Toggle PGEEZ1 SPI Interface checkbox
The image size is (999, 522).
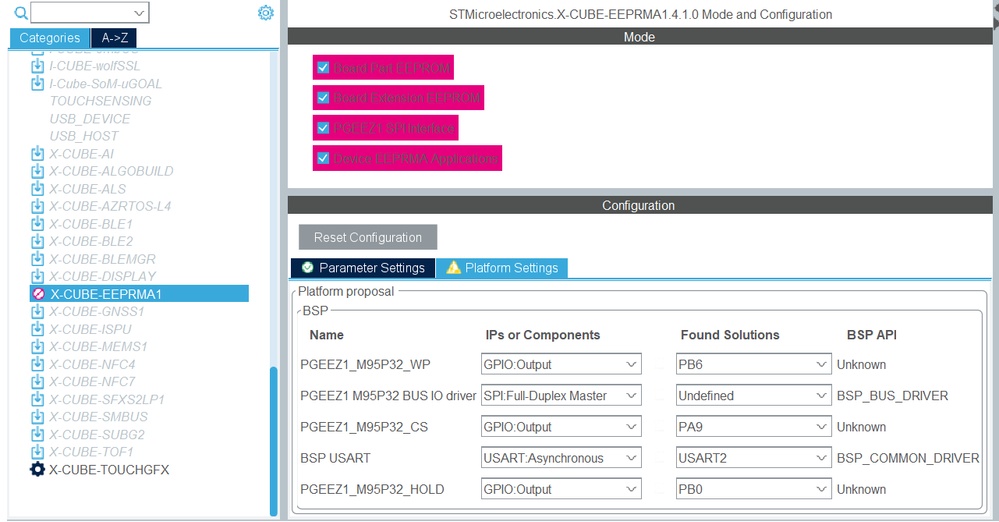click(323, 128)
